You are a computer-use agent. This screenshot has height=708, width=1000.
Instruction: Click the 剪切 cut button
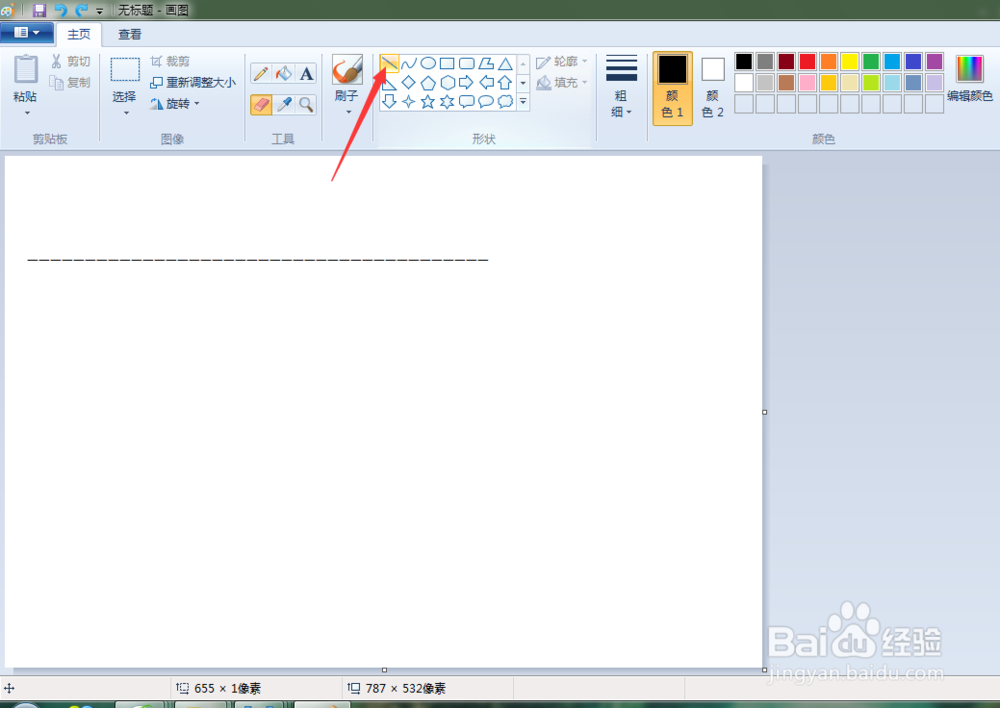71,61
